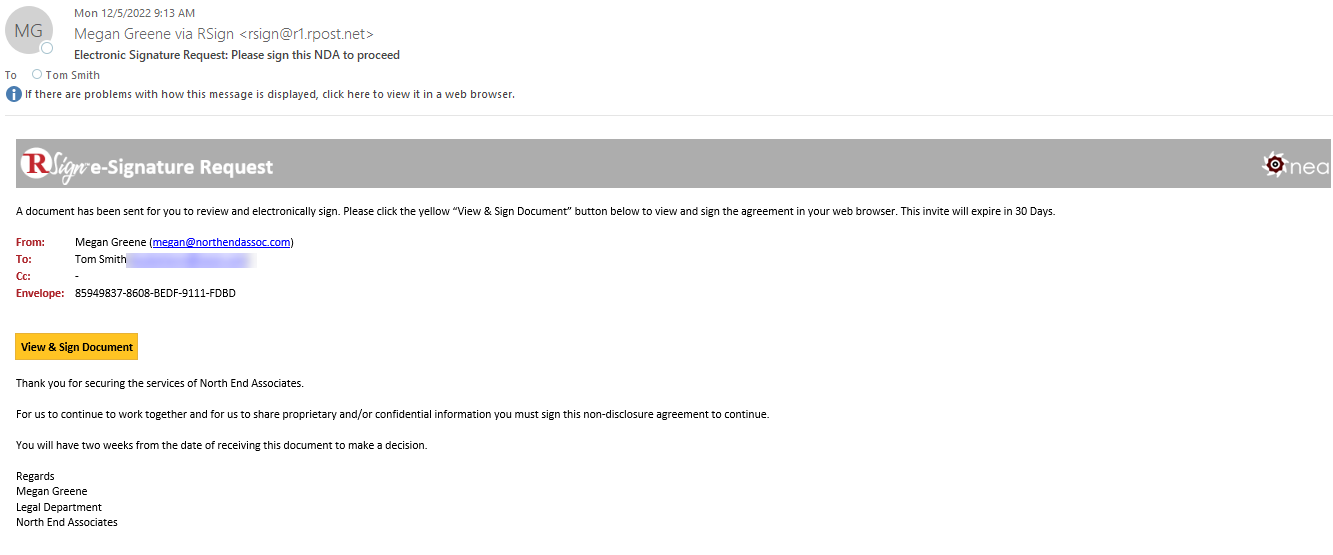Click the view in web browser info message
1333x555 pixels.
tap(269, 94)
